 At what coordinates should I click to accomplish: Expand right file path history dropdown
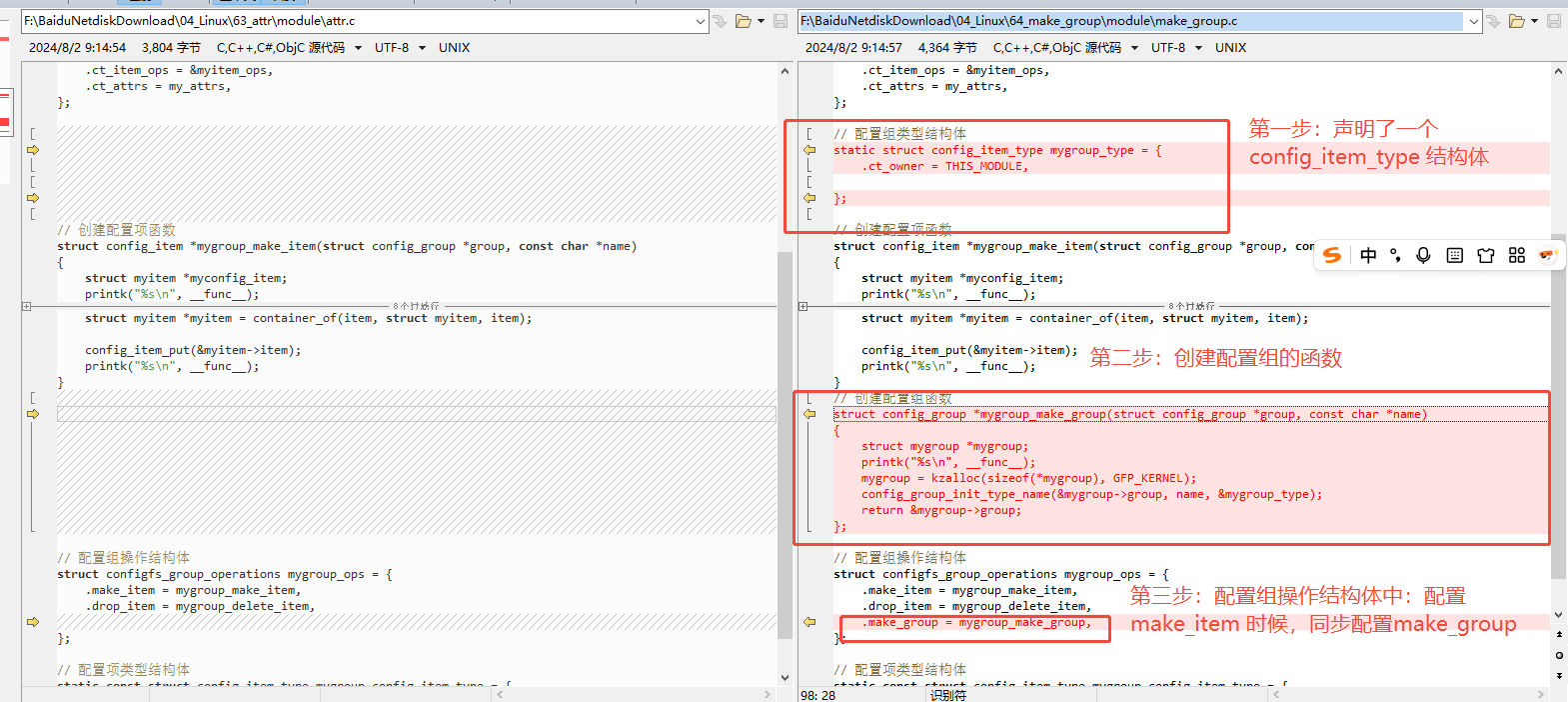coord(1474,21)
